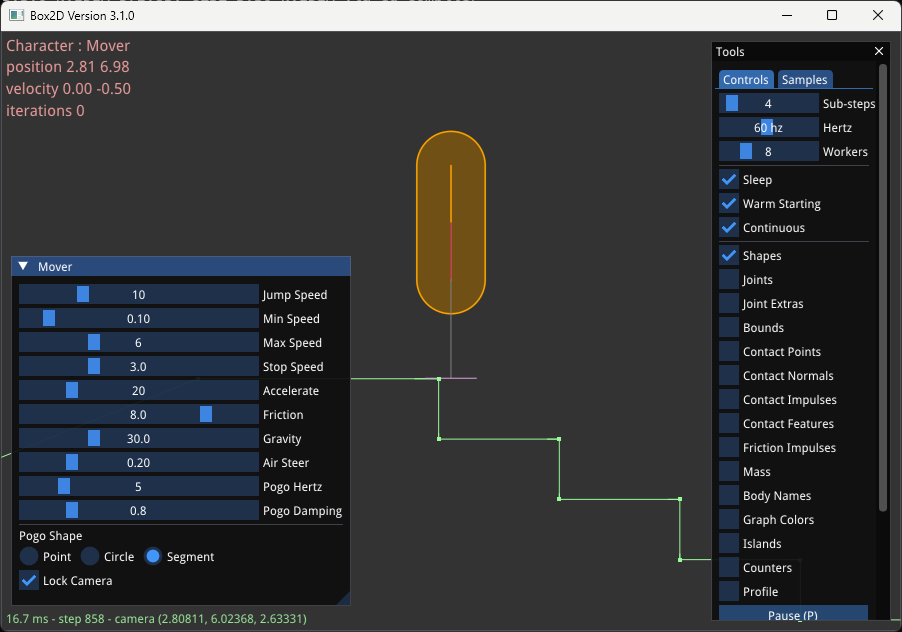Toggle Warm Starting off
The image size is (902, 632).
[730, 204]
